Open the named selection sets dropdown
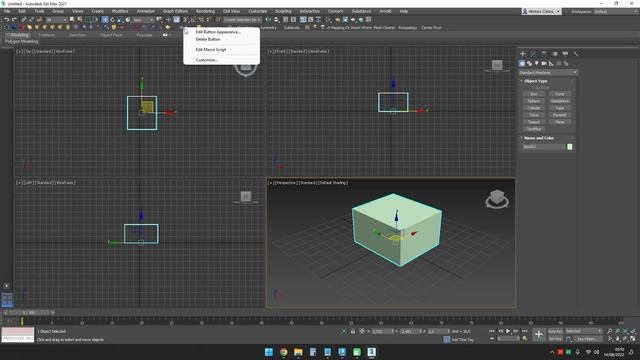This screenshot has height=360, width=640. point(242,19)
